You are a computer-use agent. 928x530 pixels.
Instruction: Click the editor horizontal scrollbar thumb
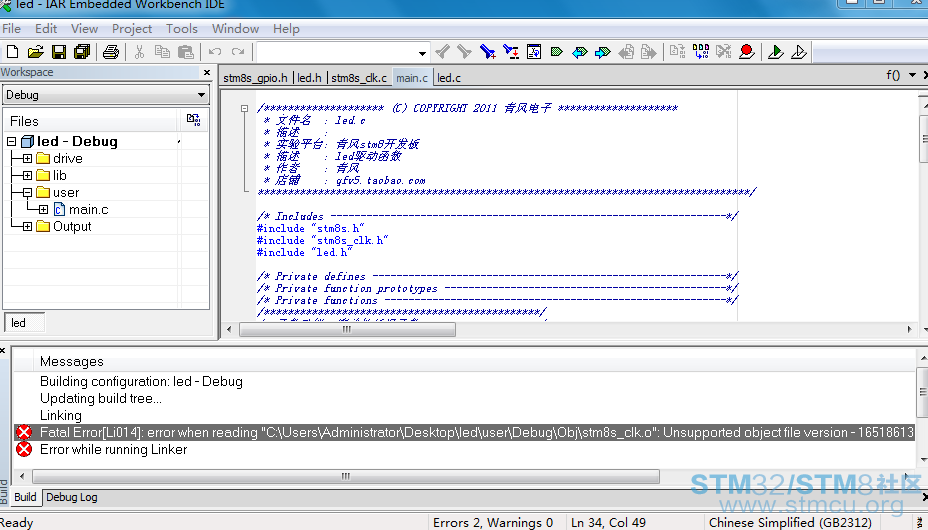[x=347, y=329]
